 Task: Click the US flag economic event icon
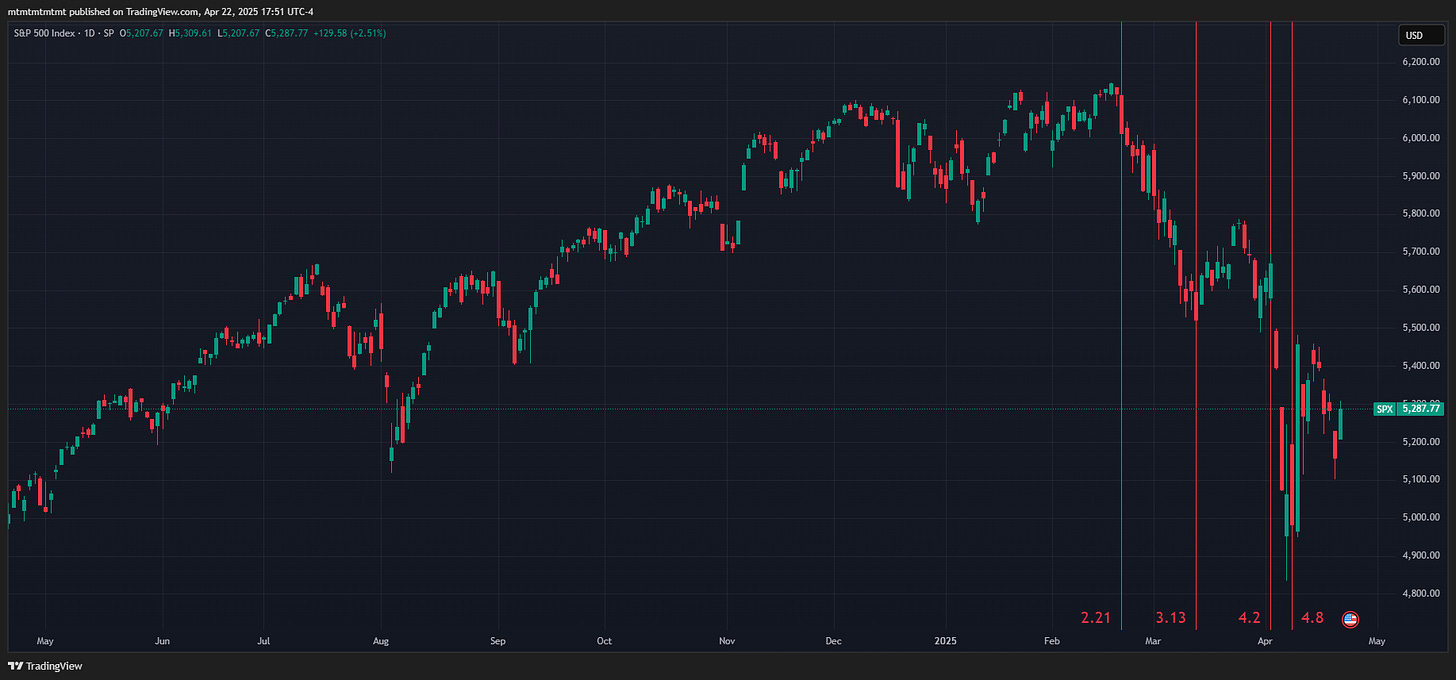(1349, 619)
